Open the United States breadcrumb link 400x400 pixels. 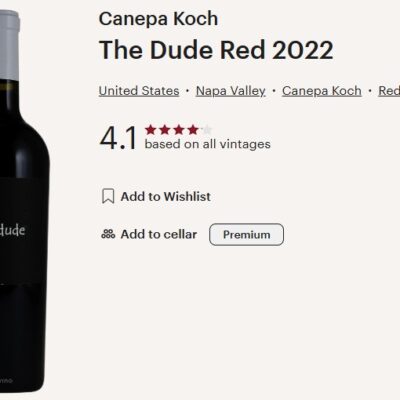[139, 91]
